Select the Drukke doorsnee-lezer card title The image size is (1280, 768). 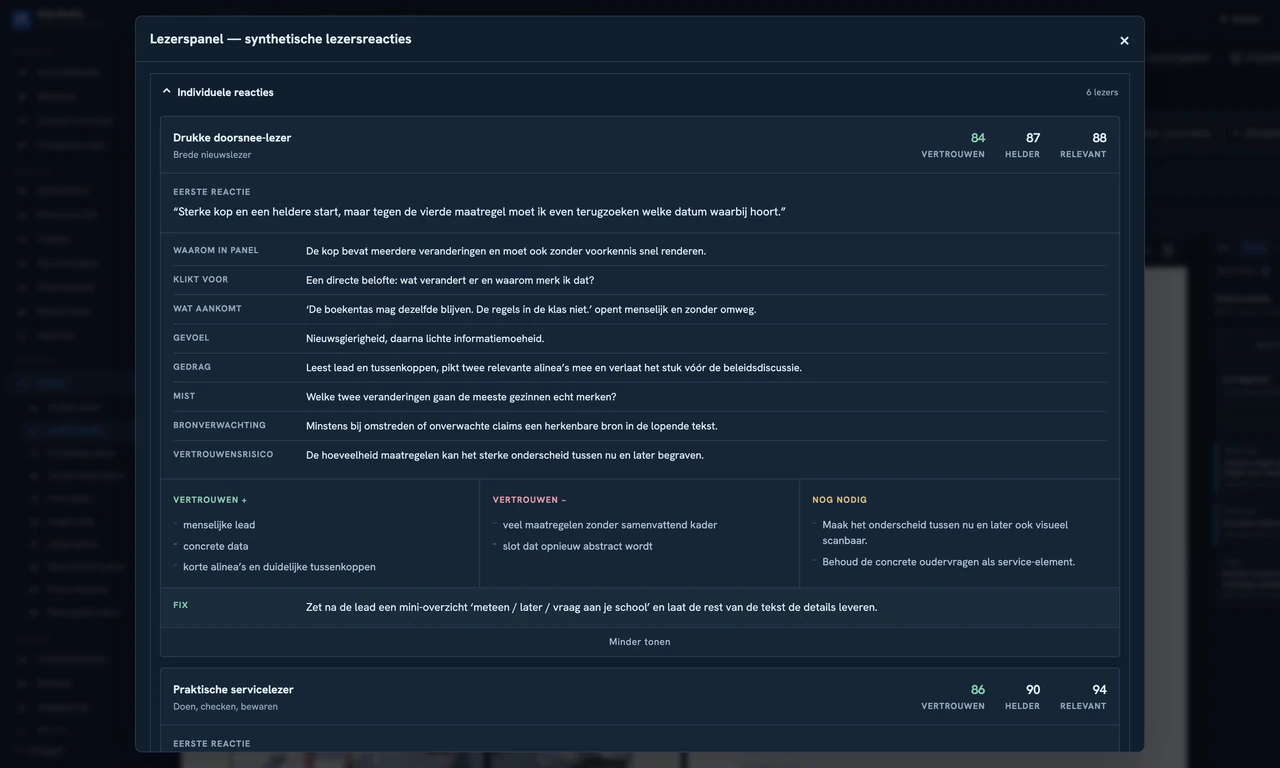pos(232,138)
